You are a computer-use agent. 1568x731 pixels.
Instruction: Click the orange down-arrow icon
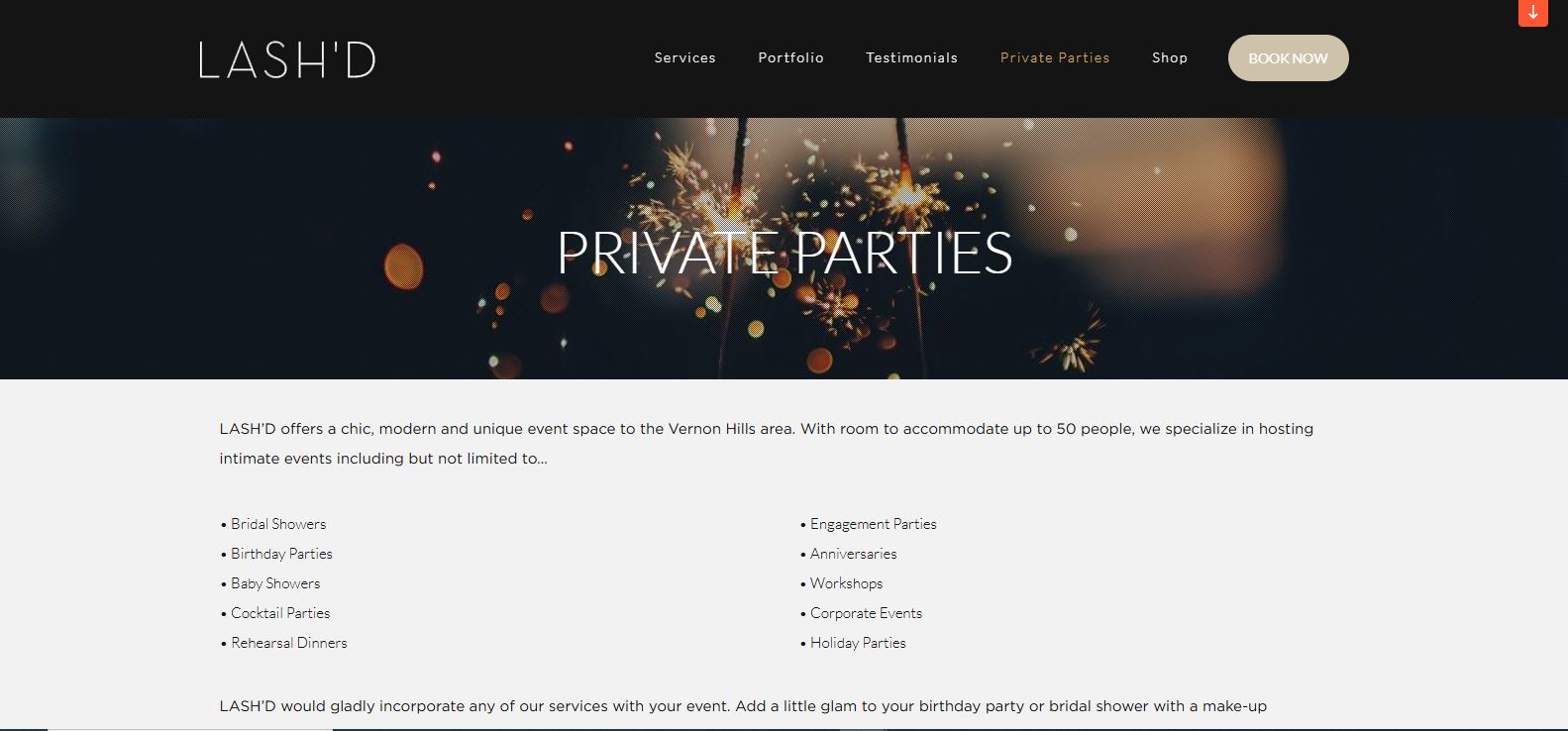tap(1532, 13)
